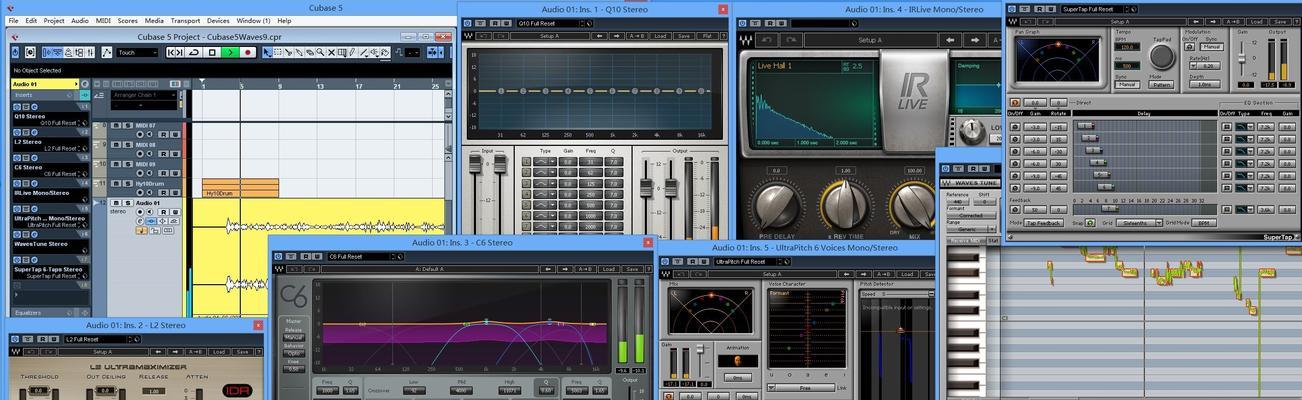
Task: Mute the MIDI 07 track
Action: pos(116,125)
